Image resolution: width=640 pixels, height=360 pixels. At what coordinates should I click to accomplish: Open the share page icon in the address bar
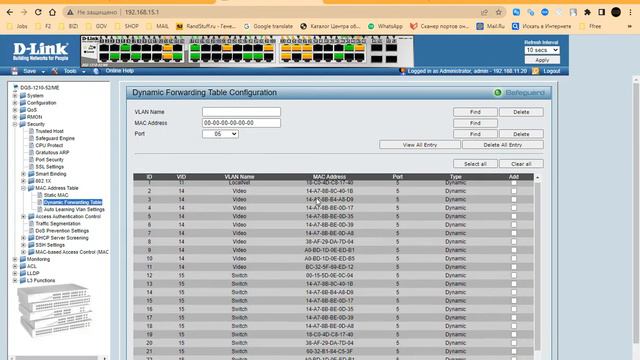pyautogui.click(x=484, y=12)
